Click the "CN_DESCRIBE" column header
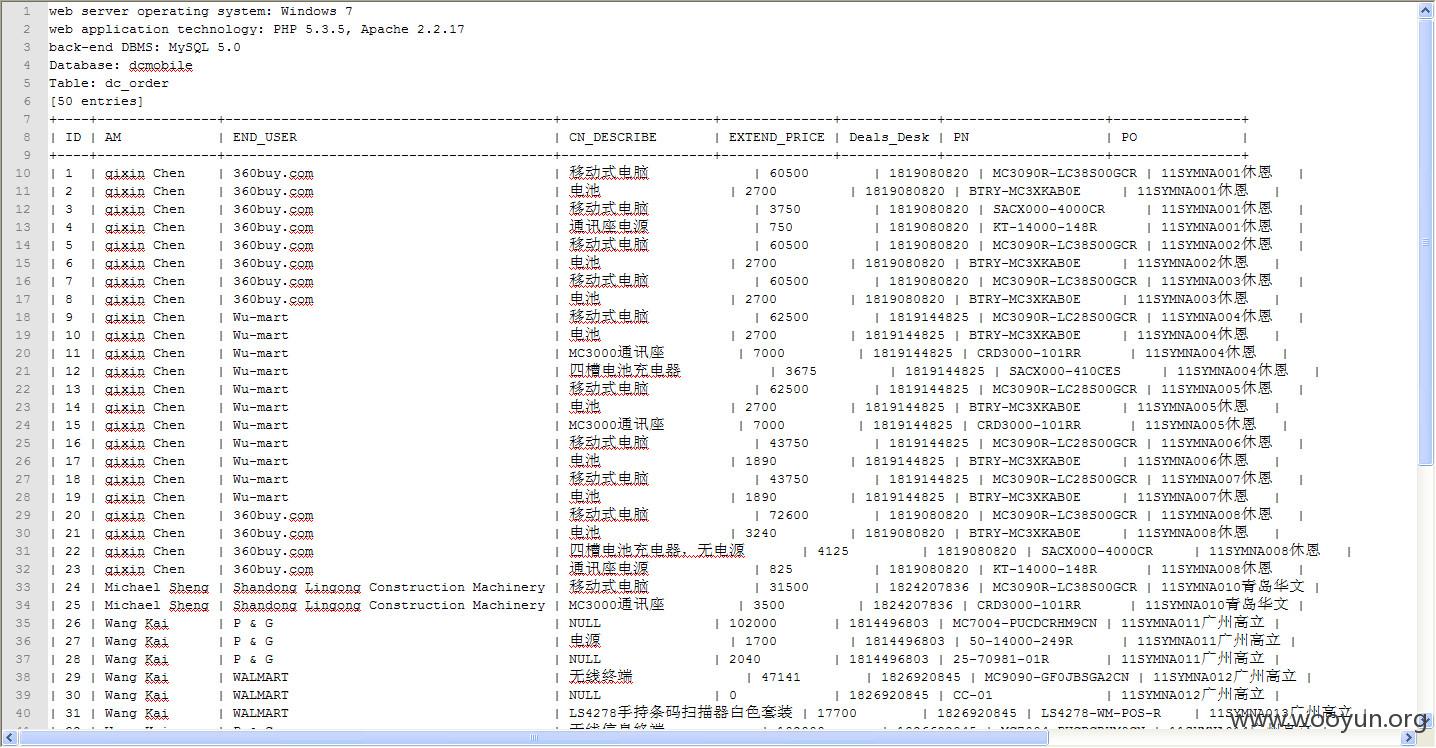The image size is (1436, 748). click(x=613, y=138)
